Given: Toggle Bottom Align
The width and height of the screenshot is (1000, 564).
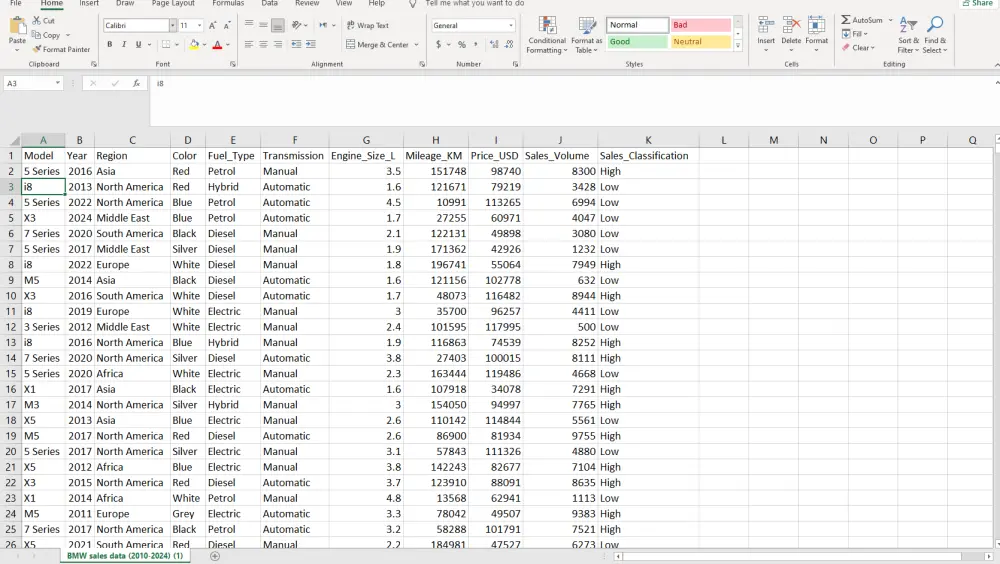Looking at the screenshot, I should point(277,26).
